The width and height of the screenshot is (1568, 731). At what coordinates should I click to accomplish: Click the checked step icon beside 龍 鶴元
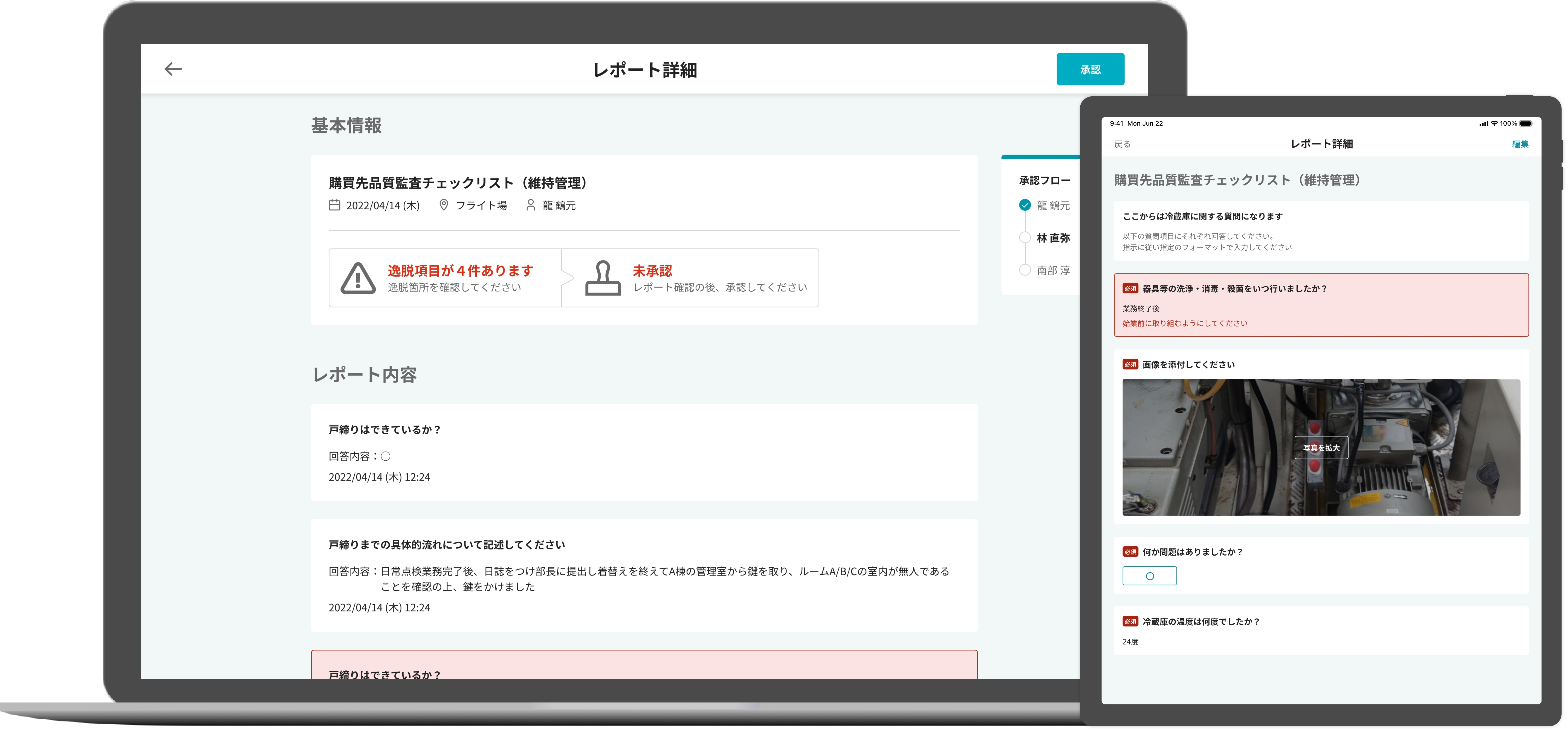point(1025,205)
